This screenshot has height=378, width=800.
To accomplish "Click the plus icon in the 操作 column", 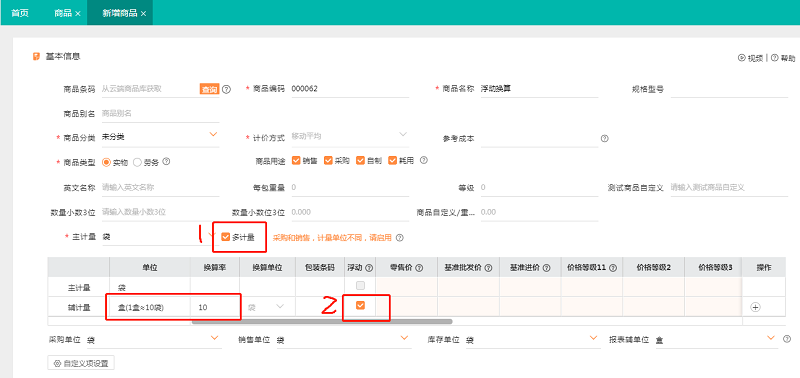I will (x=756, y=307).
